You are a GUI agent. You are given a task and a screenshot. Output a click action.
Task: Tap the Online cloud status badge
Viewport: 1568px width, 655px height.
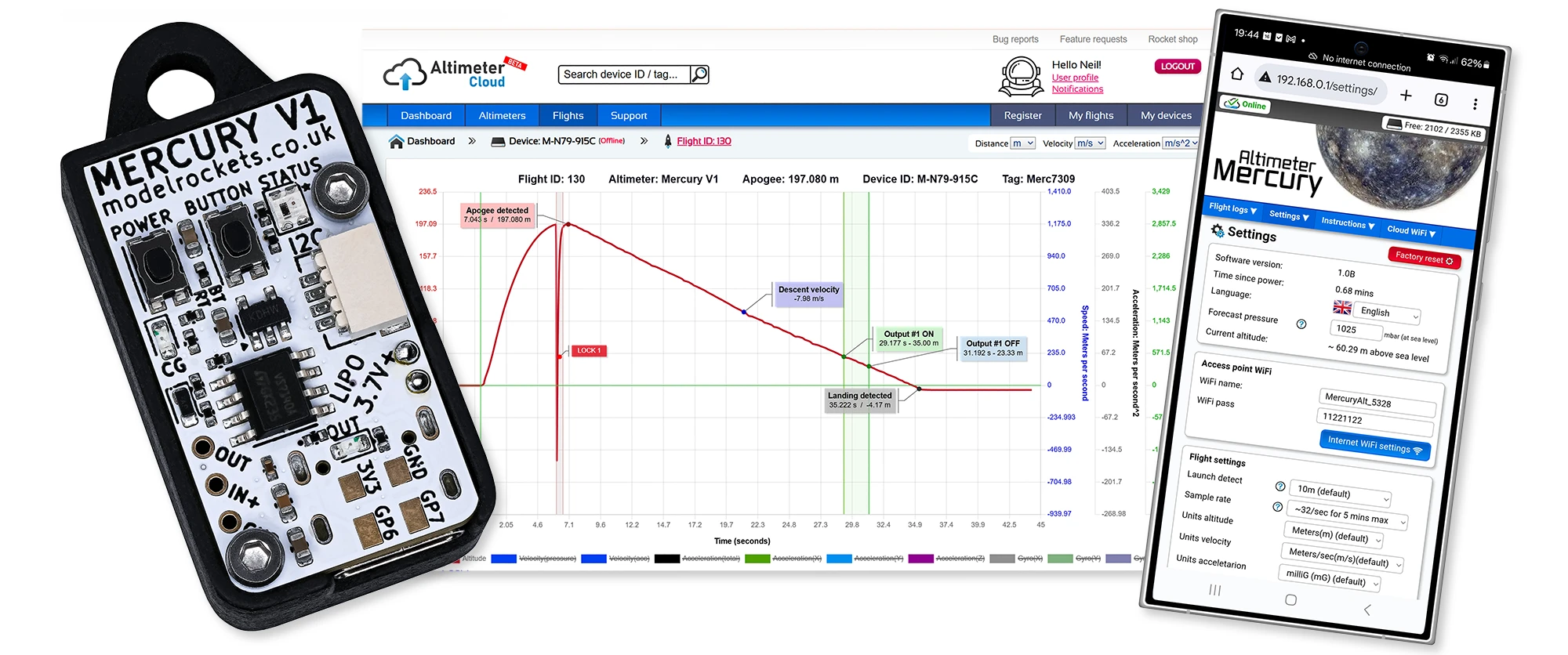tap(1246, 104)
